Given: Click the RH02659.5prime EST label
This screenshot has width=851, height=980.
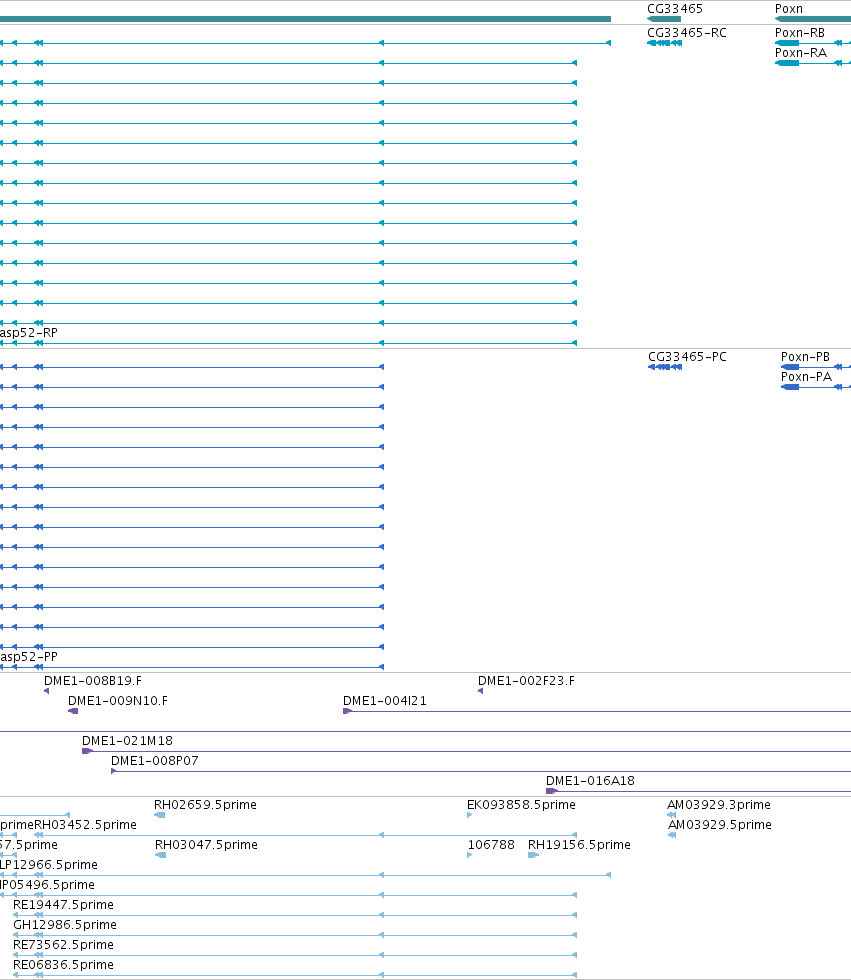Looking at the screenshot, I should point(205,804).
